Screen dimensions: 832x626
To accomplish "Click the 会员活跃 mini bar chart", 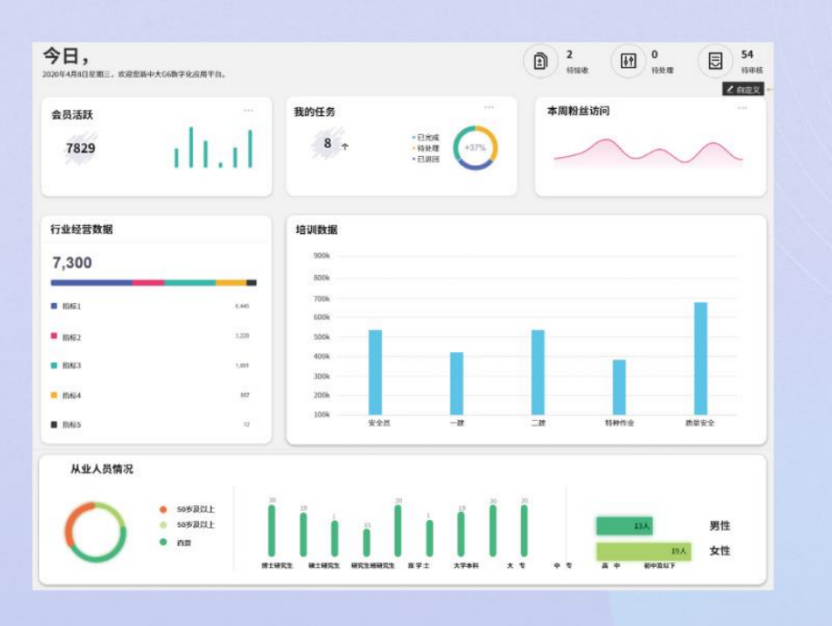I will coord(213,148).
